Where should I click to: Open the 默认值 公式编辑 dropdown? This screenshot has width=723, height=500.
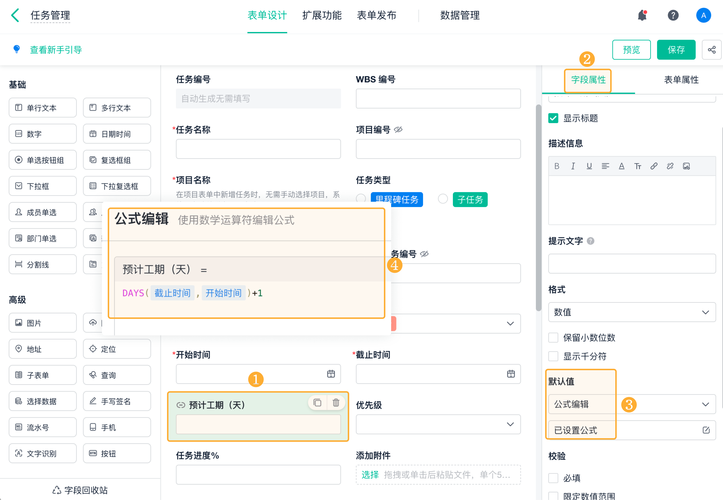tap(632, 404)
